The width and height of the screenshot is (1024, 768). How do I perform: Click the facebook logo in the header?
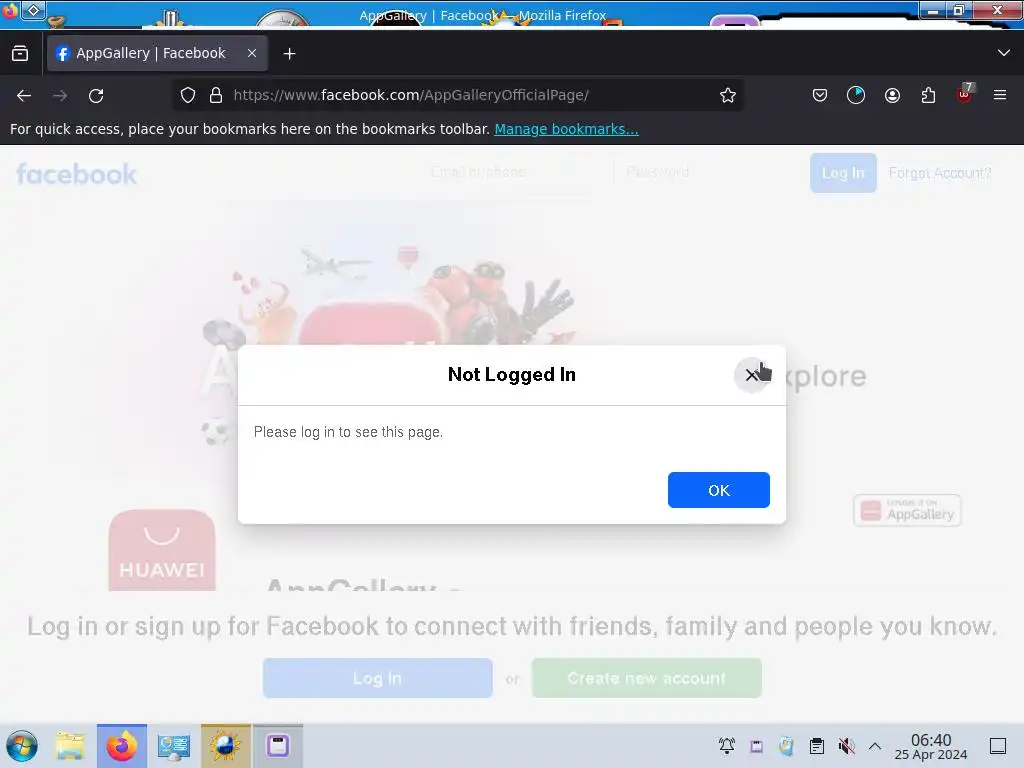pos(76,174)
